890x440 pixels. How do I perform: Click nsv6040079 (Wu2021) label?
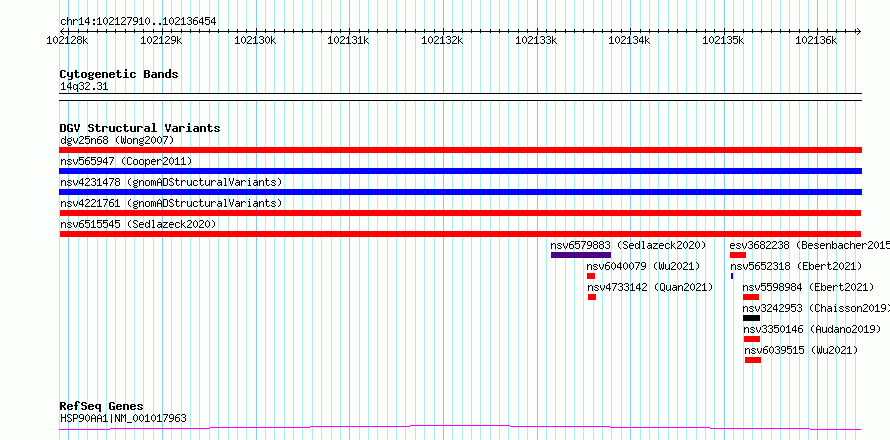coord(644,266)
